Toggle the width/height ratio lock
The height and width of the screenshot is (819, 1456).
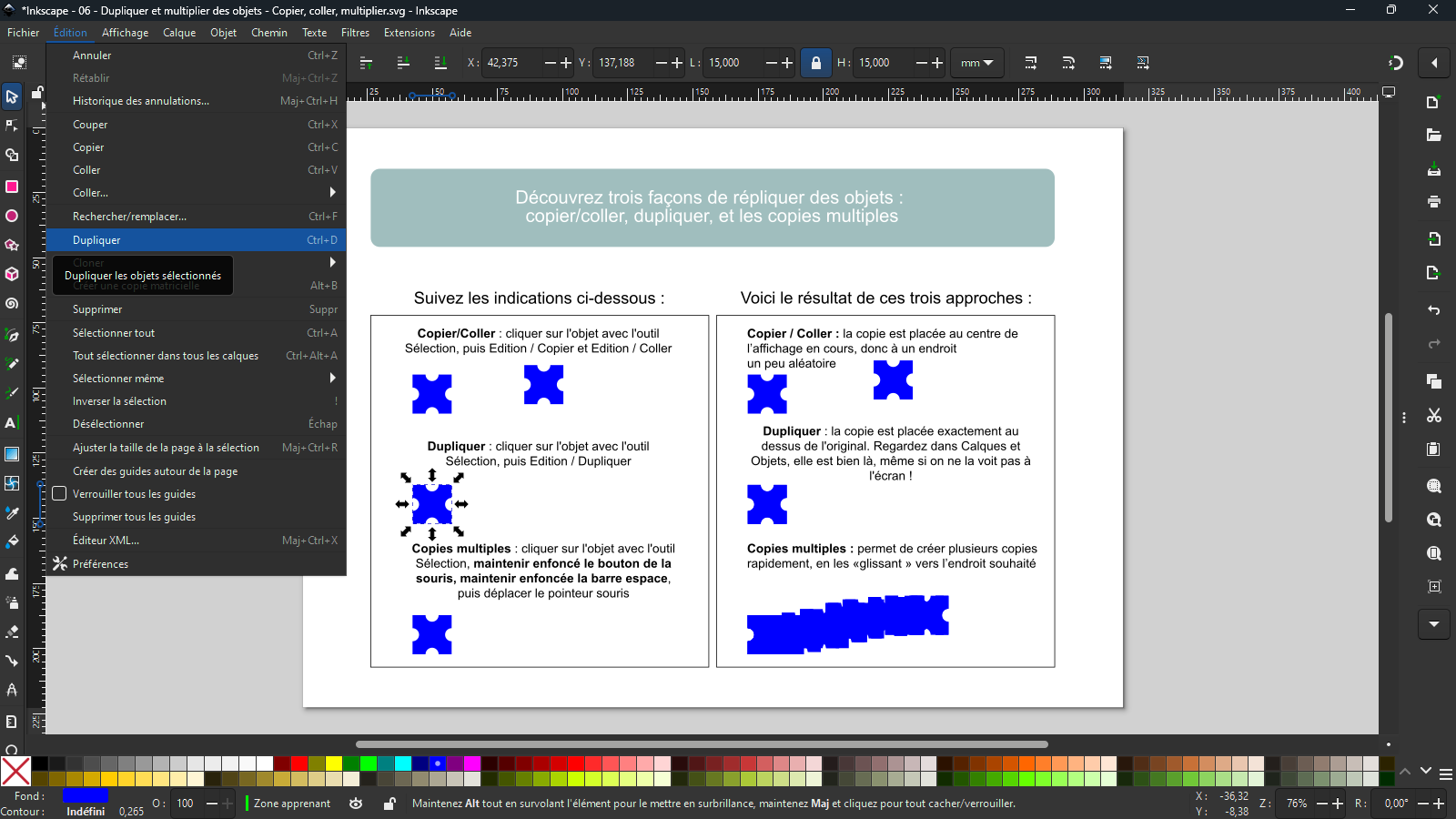[x=816, y=63]
